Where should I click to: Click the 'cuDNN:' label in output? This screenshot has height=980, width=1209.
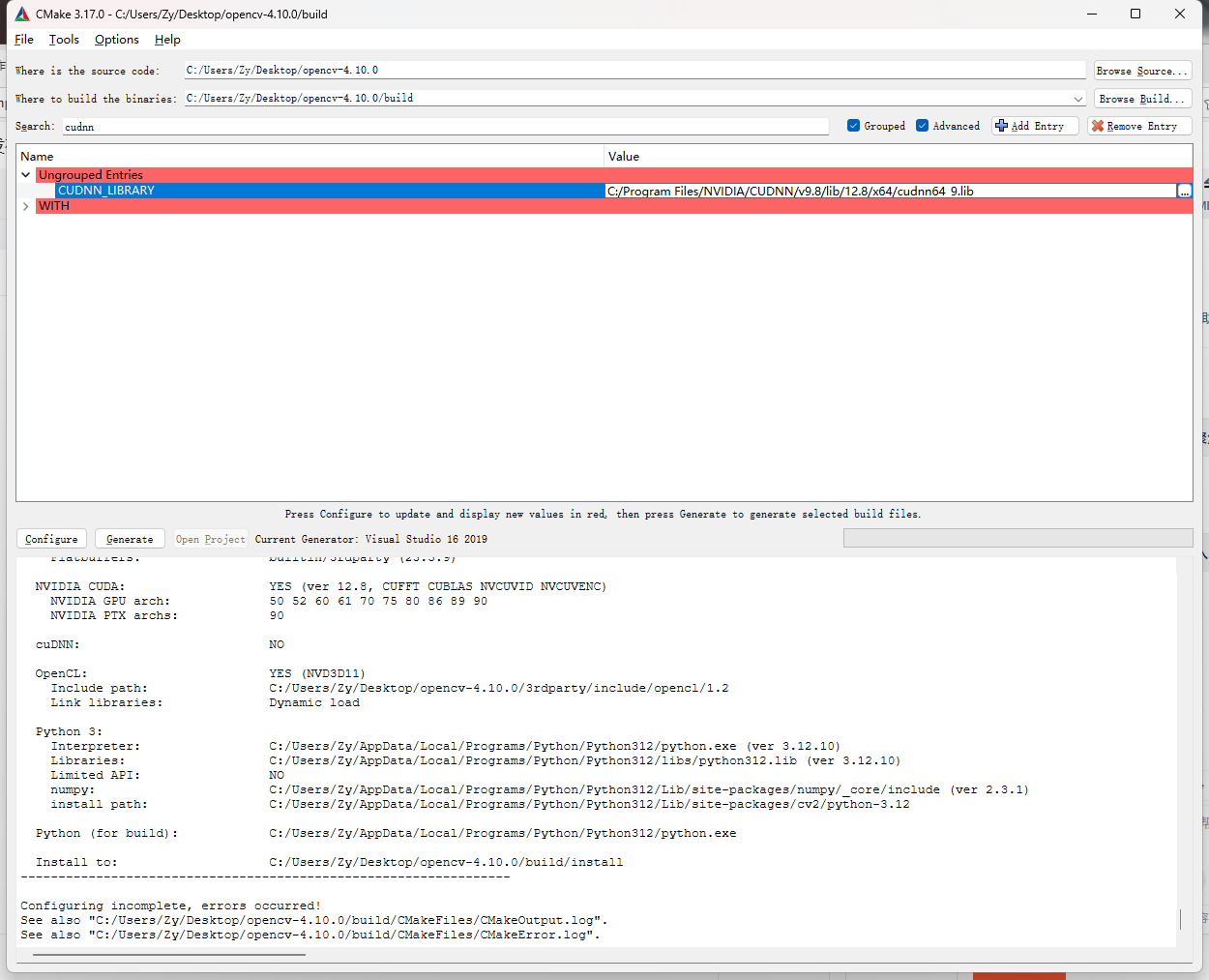(x=58, y=644)
